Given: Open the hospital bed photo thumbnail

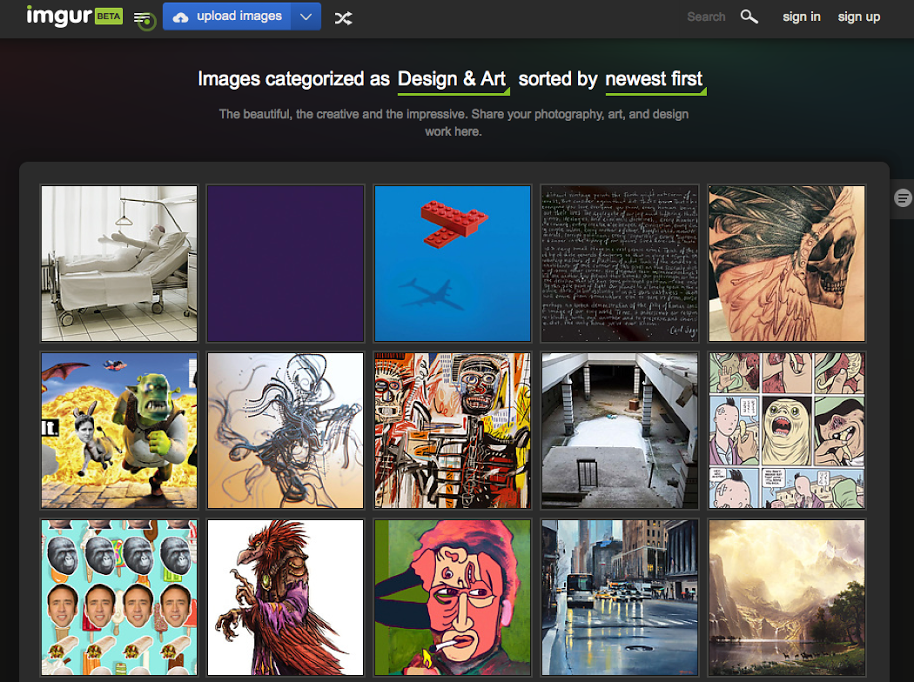Looking at the screenshot, I should tap(119, 263).
